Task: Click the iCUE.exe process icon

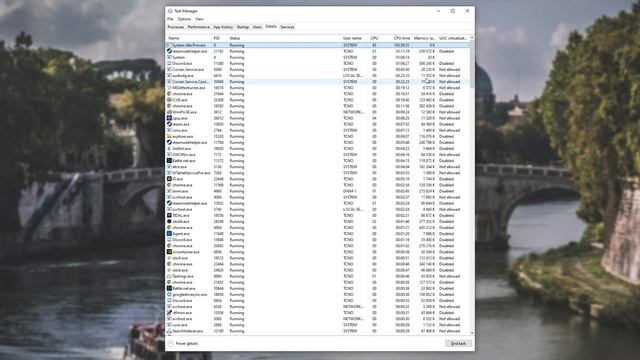Action: pyautogui.click(x=169, y=100)
